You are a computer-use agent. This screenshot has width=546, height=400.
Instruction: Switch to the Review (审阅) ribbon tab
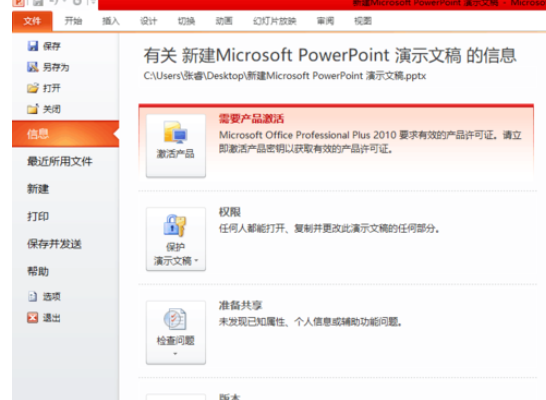point(325,21)
